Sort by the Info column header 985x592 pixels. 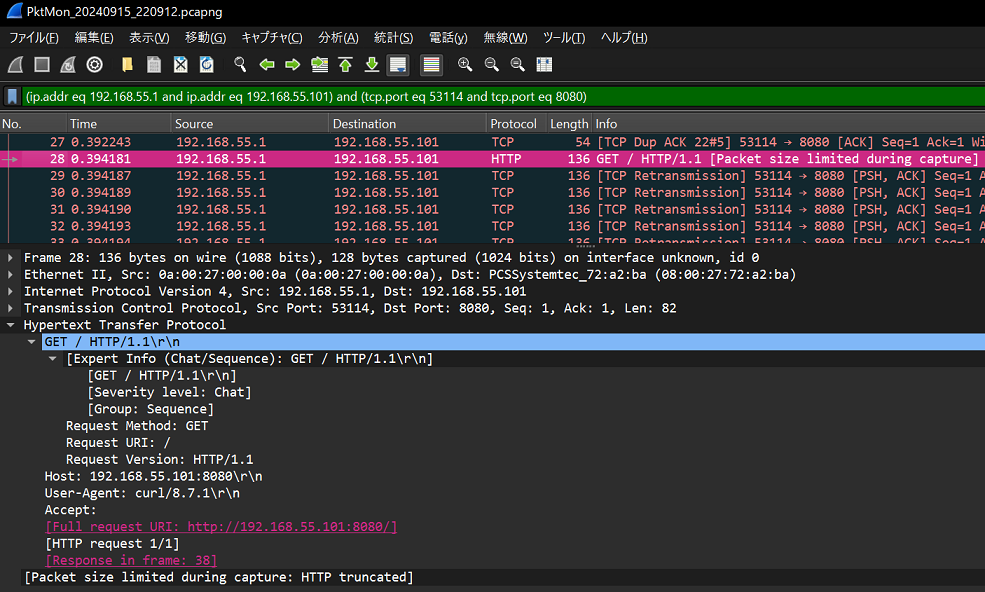point(788,124)
